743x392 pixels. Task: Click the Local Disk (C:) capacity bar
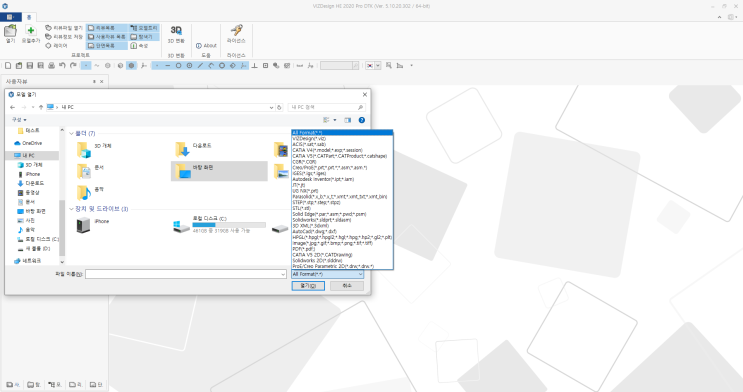click(x=229, y=225)
